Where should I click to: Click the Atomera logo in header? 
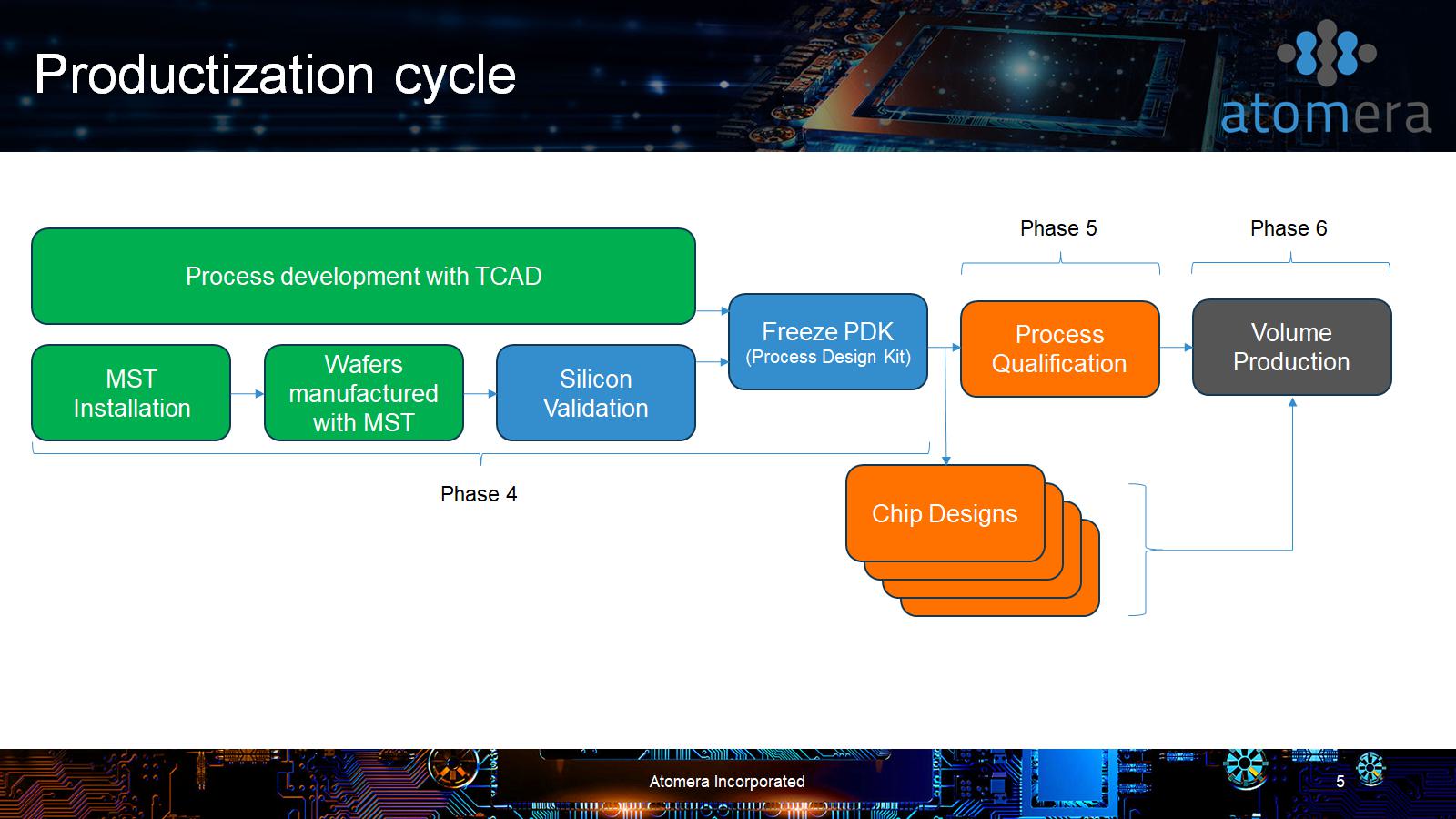1326,82
